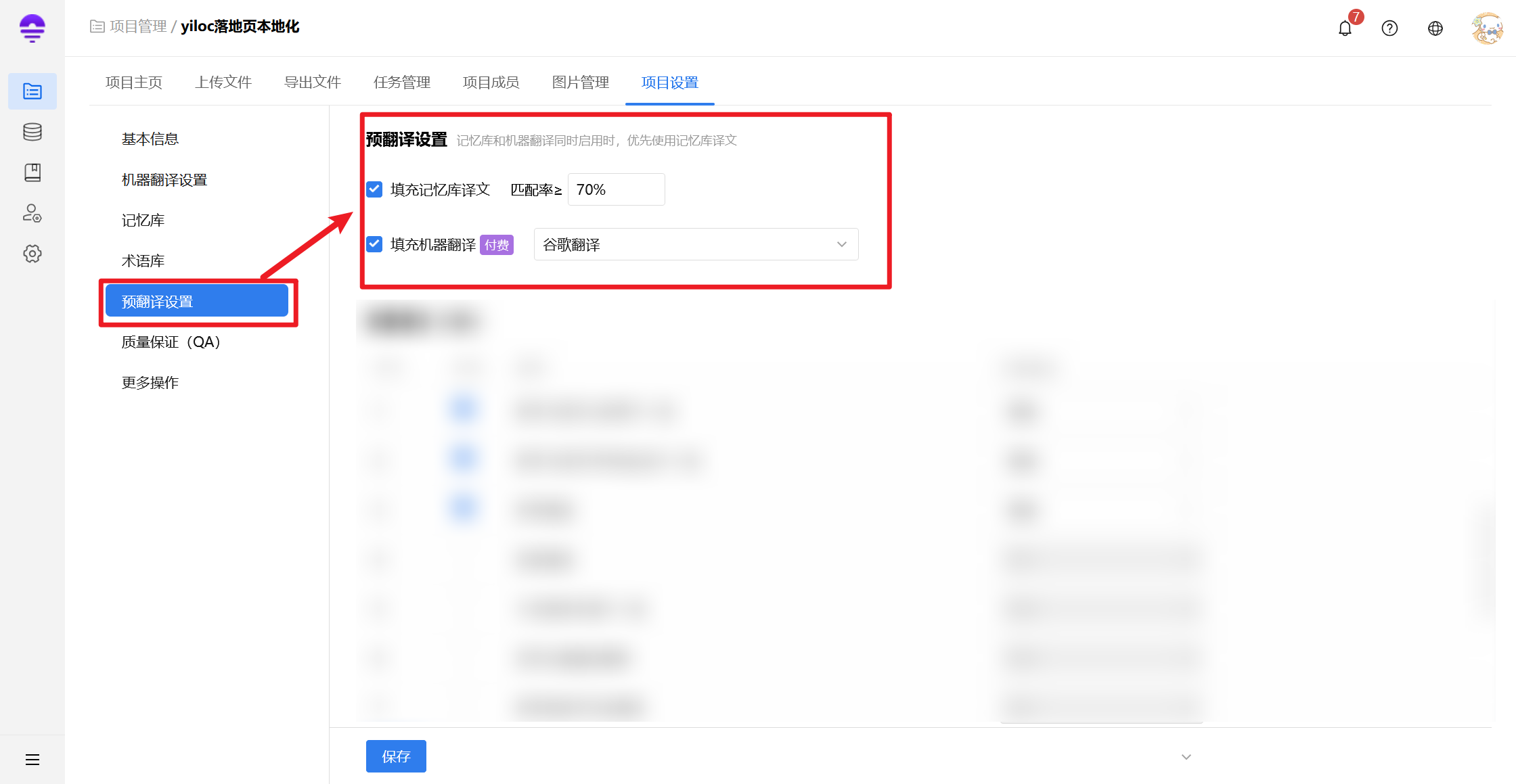Click the chevron beside the save bar
Image resolution: width=1516 pixels, height=784 pixels.
tap(1186, 757)
